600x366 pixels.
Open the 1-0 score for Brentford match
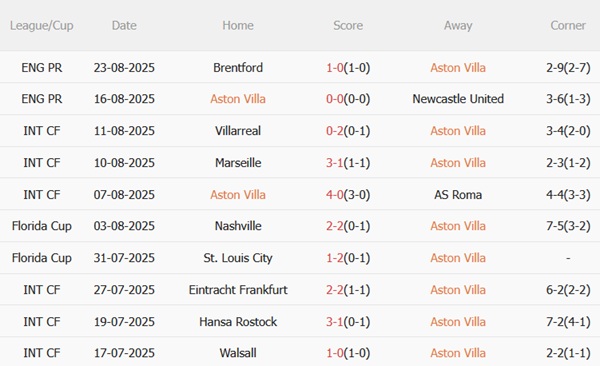pos(334,68)
